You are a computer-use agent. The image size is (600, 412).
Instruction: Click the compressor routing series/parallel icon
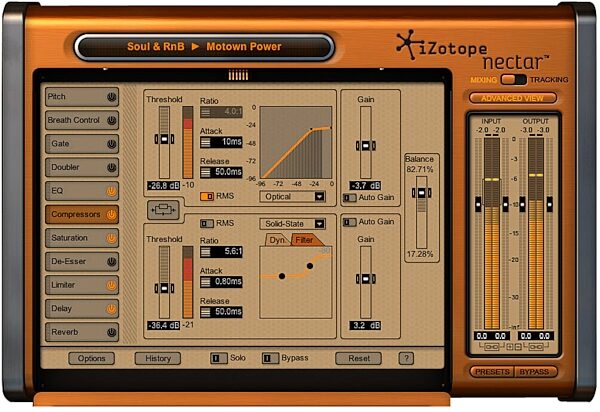tap(163, 210)
